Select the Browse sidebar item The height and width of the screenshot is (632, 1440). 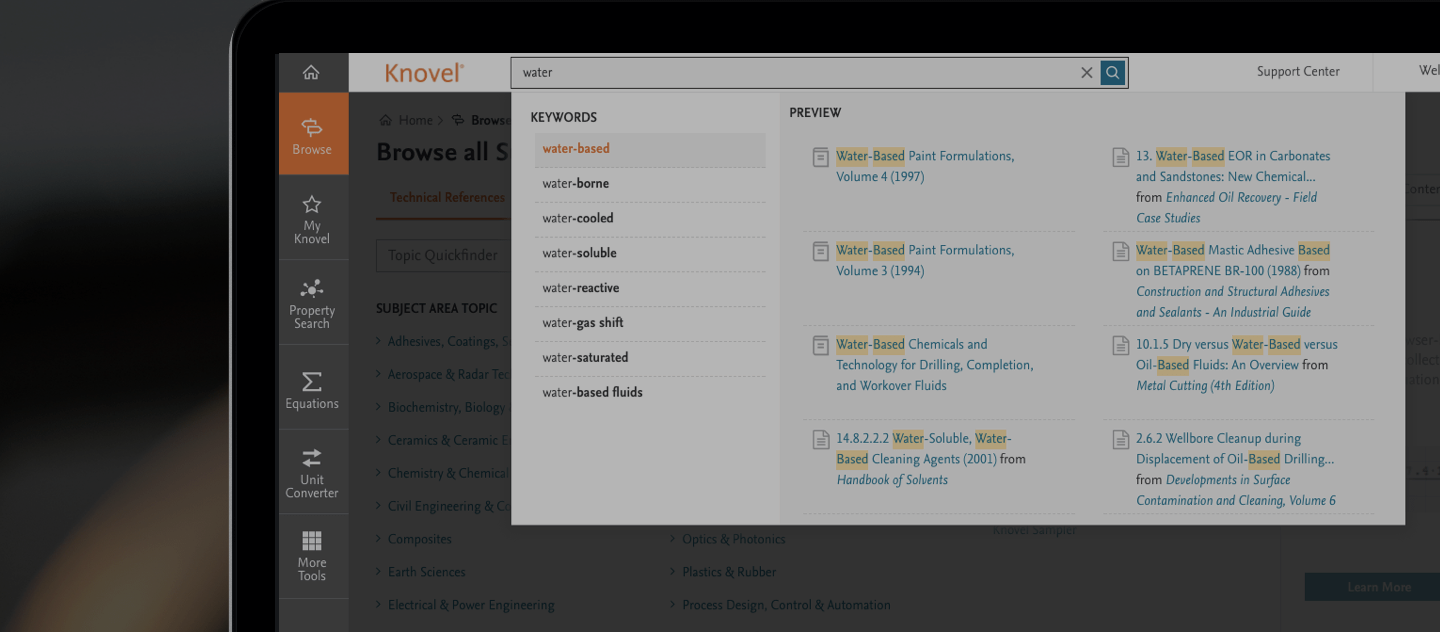pyautogui.click(x=313, y=134)
